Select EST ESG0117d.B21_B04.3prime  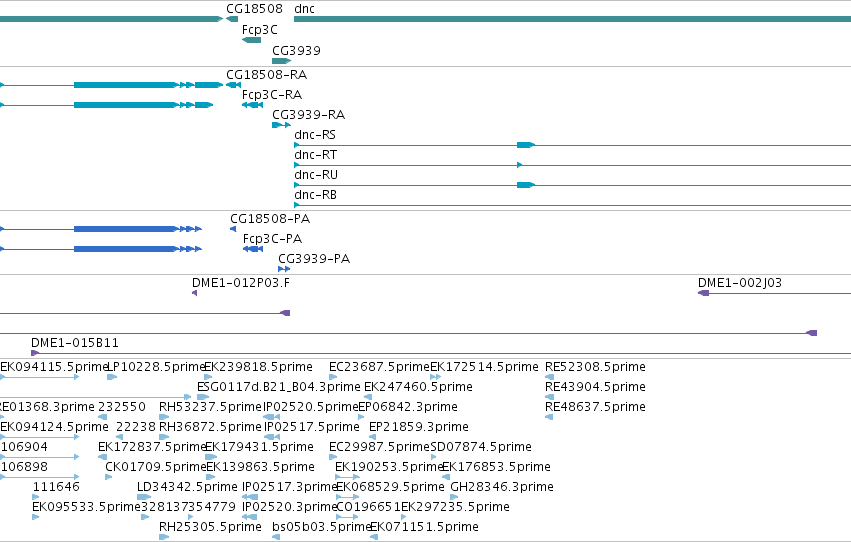tap(279, 387)
